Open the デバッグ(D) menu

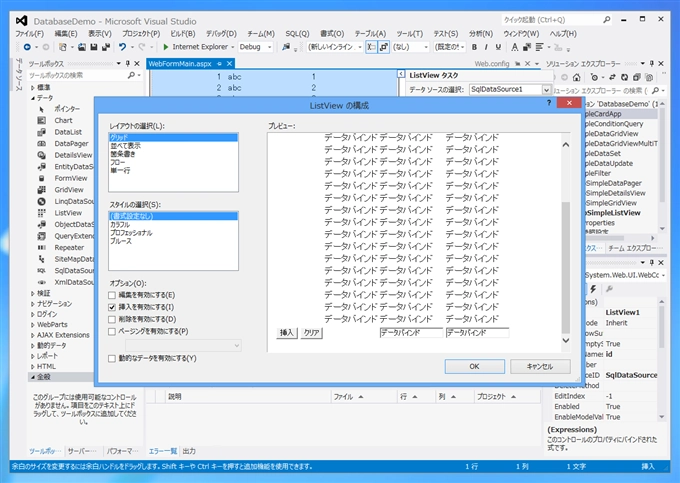tap(221, 34)
